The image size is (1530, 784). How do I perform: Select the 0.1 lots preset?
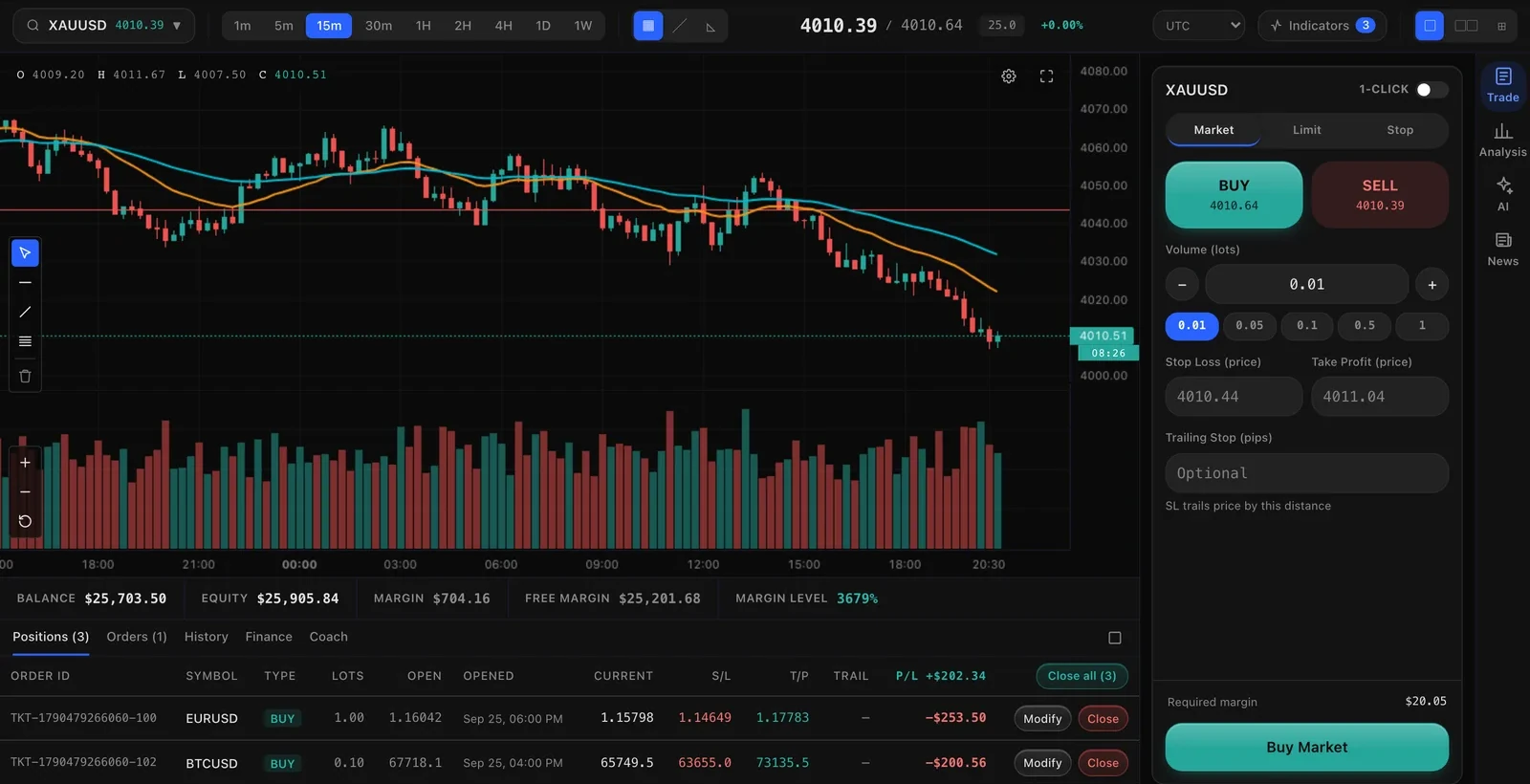pos(1306,326)
